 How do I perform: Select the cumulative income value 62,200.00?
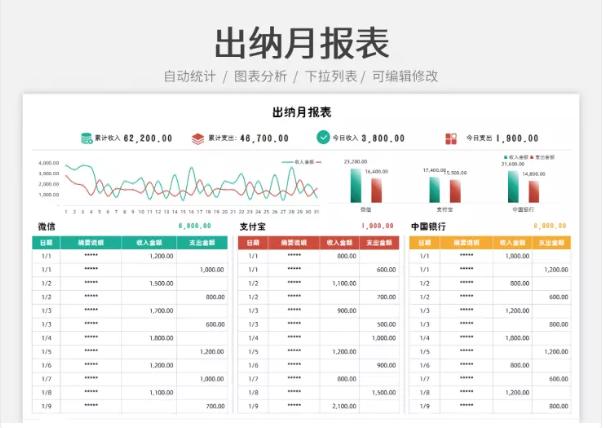[x=148, y=138]
